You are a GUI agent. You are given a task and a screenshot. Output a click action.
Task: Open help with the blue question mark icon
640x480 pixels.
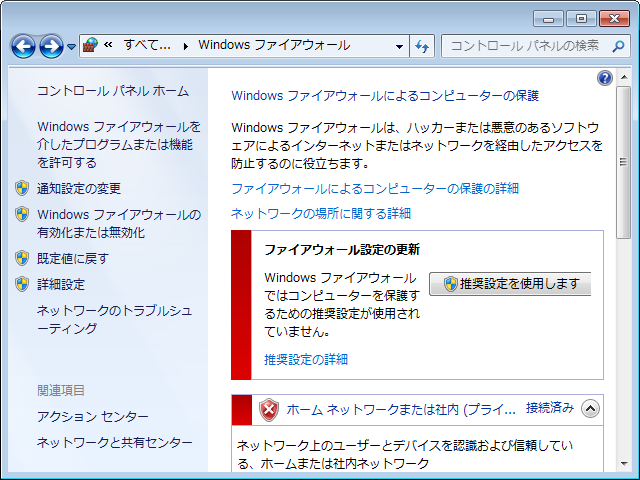[604, 78]
